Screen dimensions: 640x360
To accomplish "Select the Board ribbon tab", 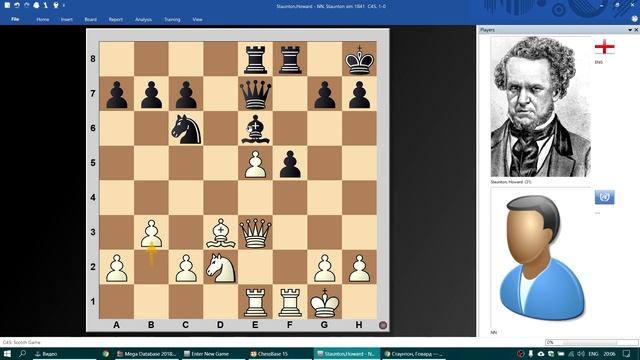I will point(91,19).
